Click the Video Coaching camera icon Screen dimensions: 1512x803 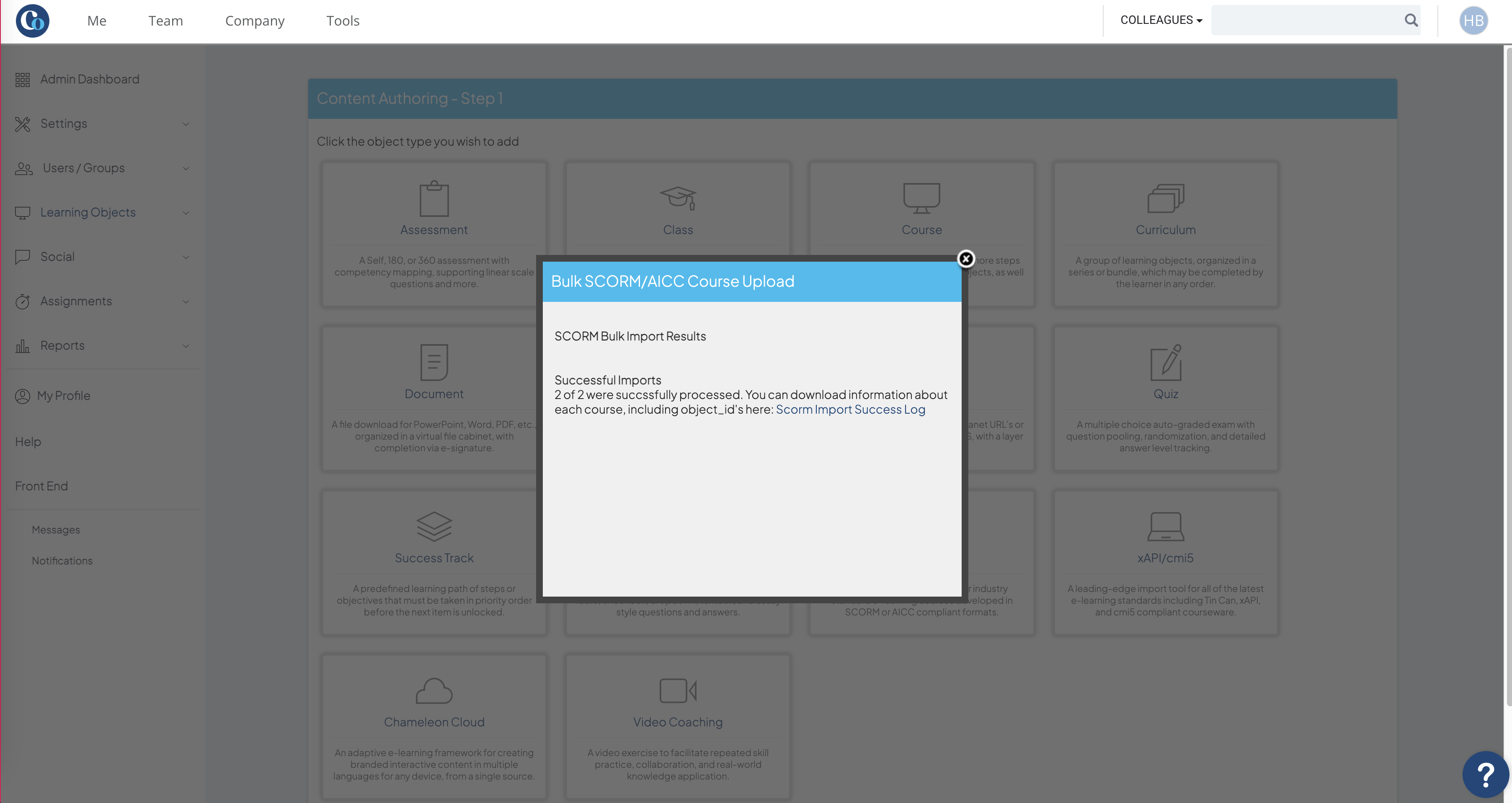678,690
